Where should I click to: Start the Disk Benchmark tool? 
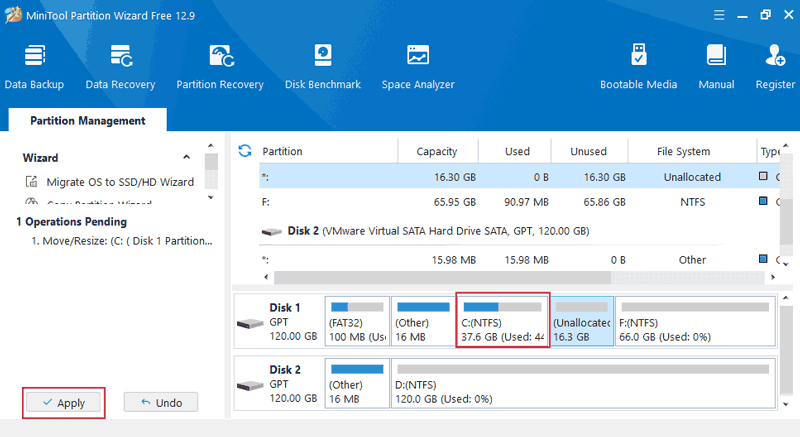[x=322, y=66]
